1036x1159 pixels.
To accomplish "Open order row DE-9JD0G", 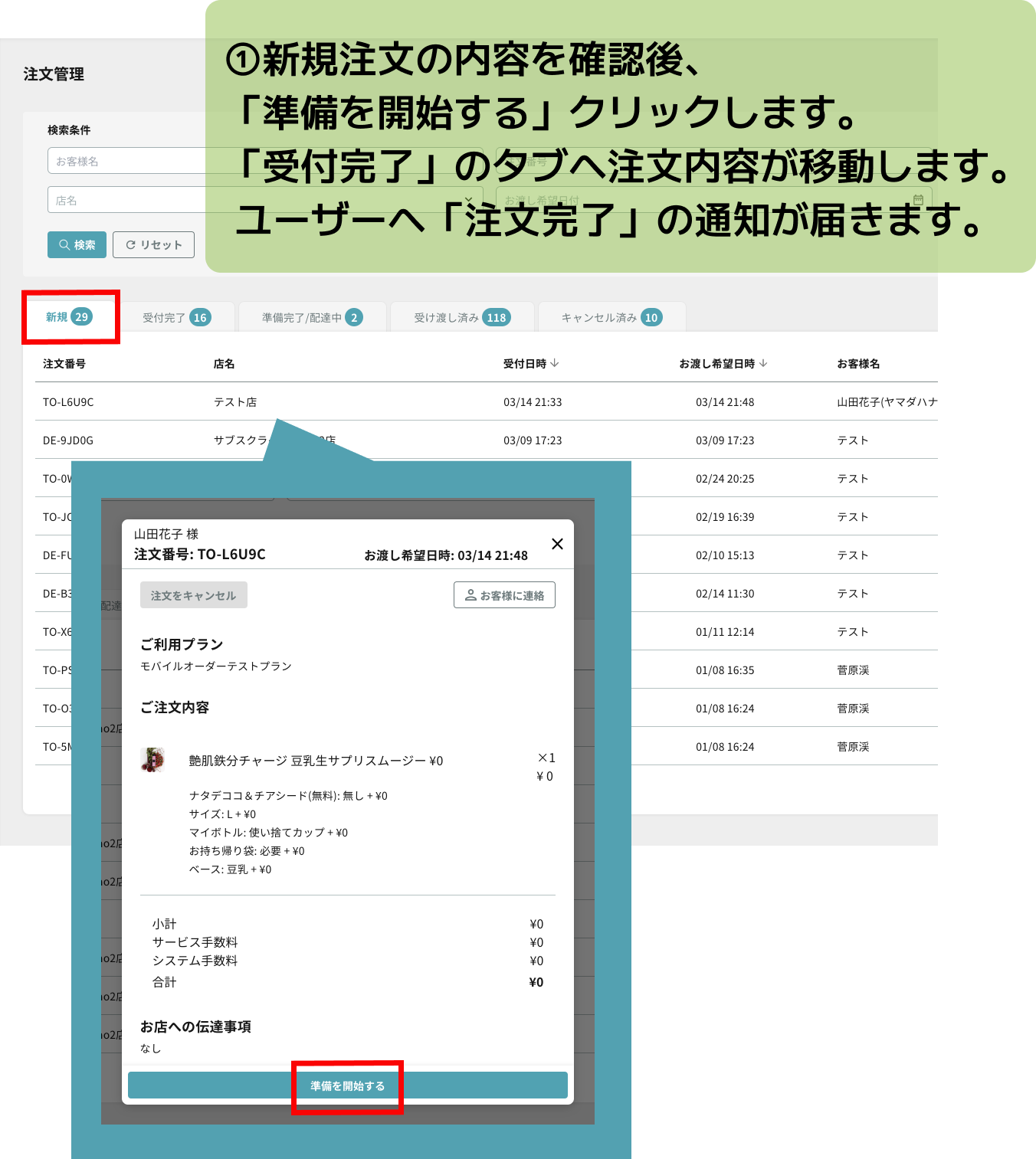I will [x=486, y=440].
